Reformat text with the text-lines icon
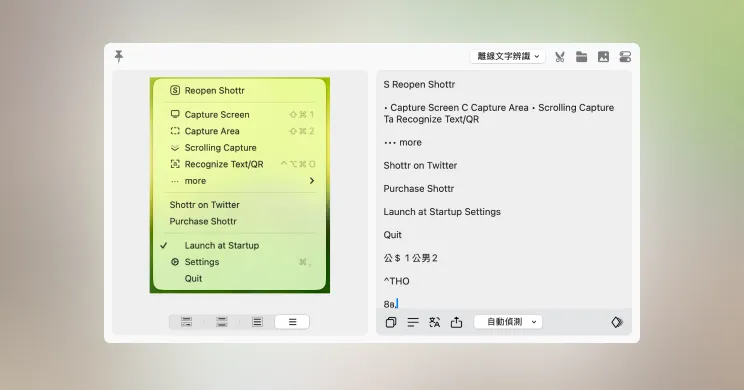744x390 pixels. point(413,322)
